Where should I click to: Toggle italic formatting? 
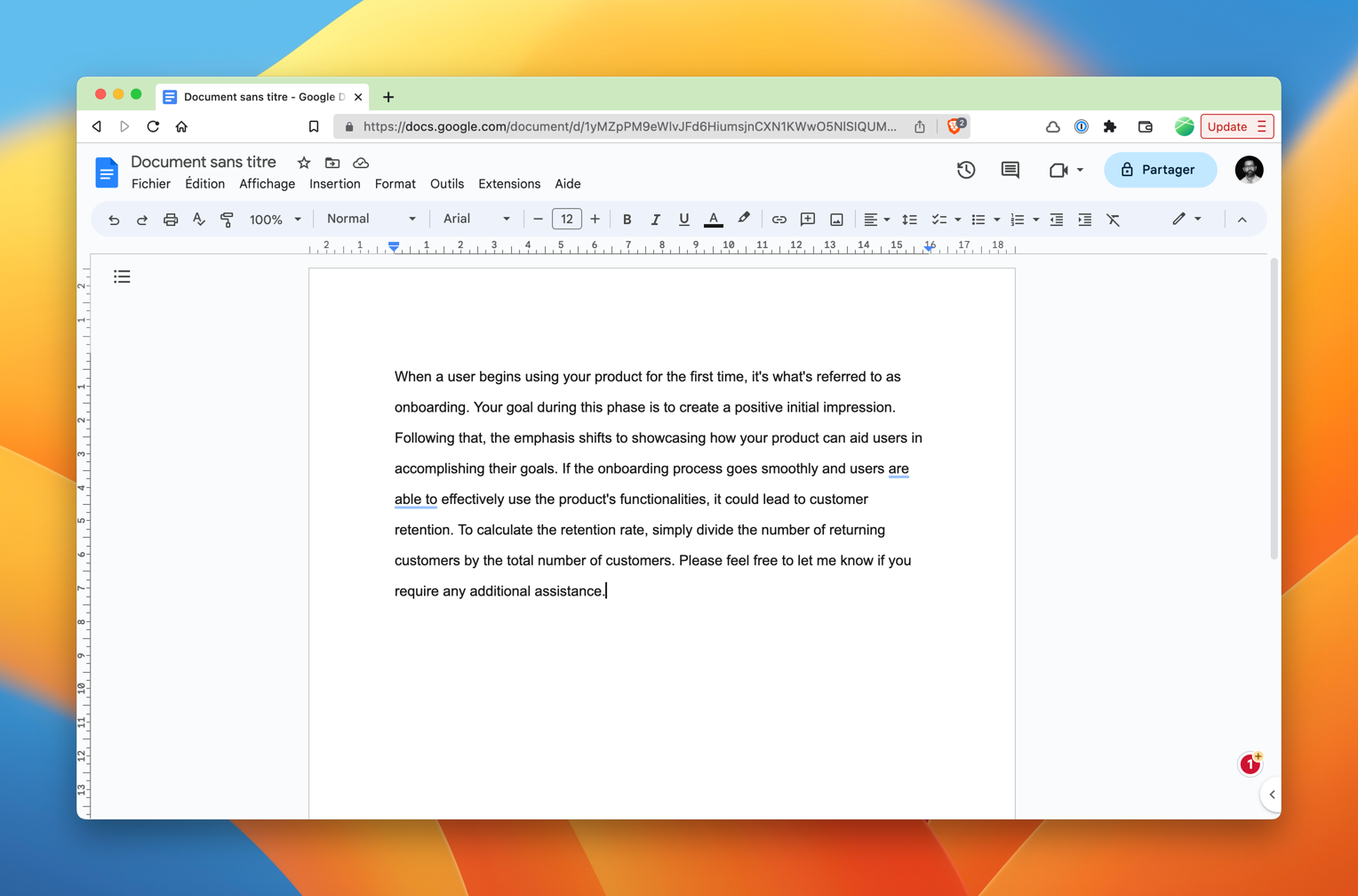coord(655,220)
